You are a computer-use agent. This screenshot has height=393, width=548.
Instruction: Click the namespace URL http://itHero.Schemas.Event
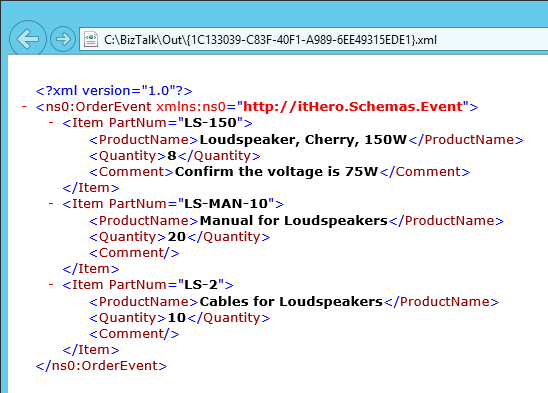pos(353,106)
